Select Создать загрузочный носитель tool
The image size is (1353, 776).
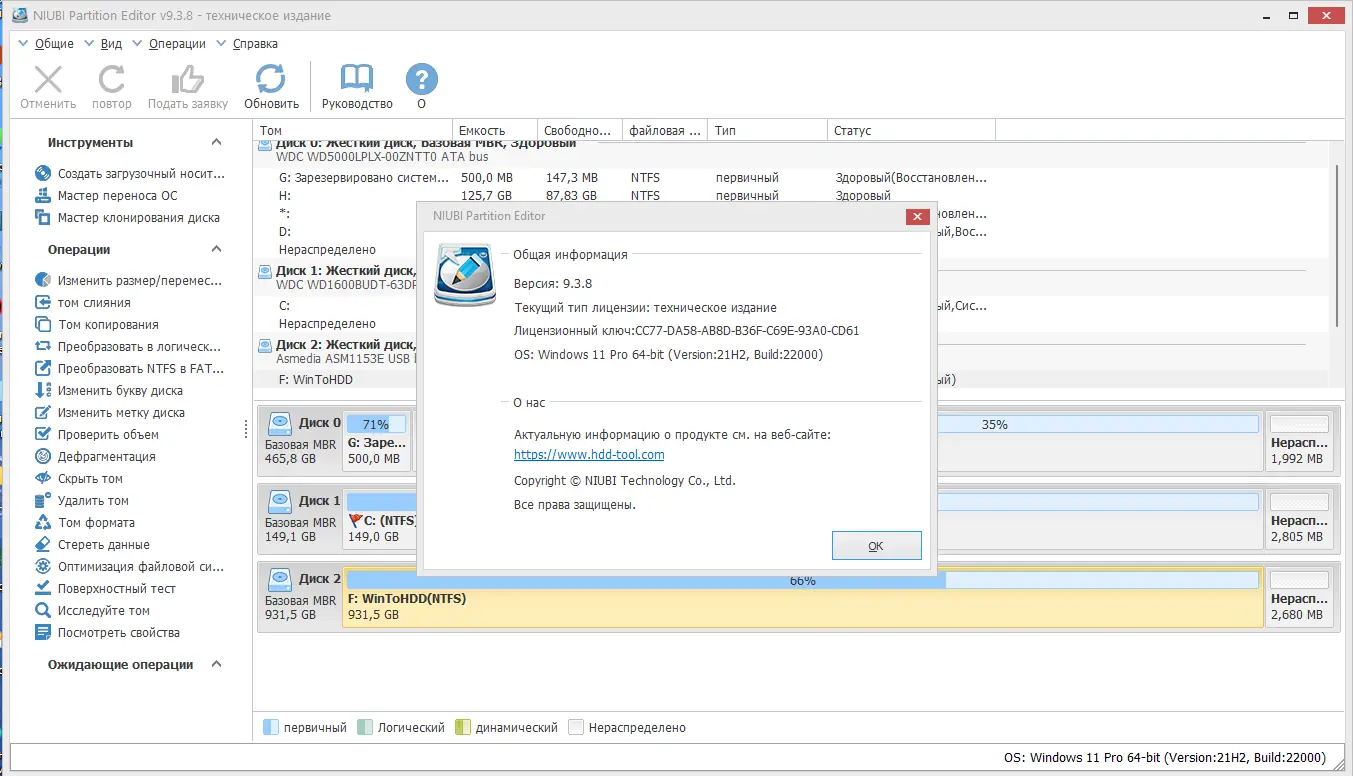click(x=129, y=174)
